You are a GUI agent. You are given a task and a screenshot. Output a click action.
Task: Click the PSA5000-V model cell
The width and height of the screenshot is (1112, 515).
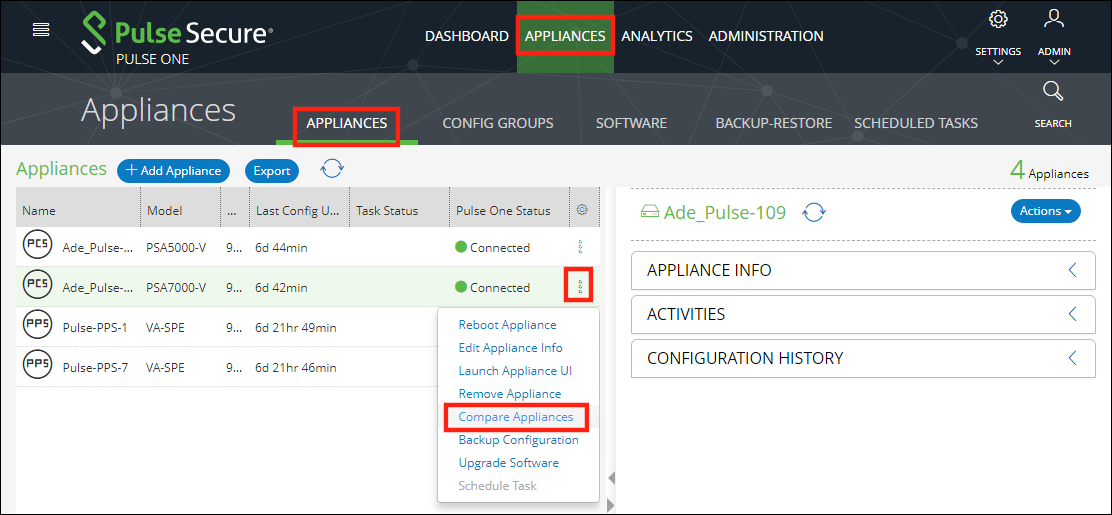pos(177,248)
